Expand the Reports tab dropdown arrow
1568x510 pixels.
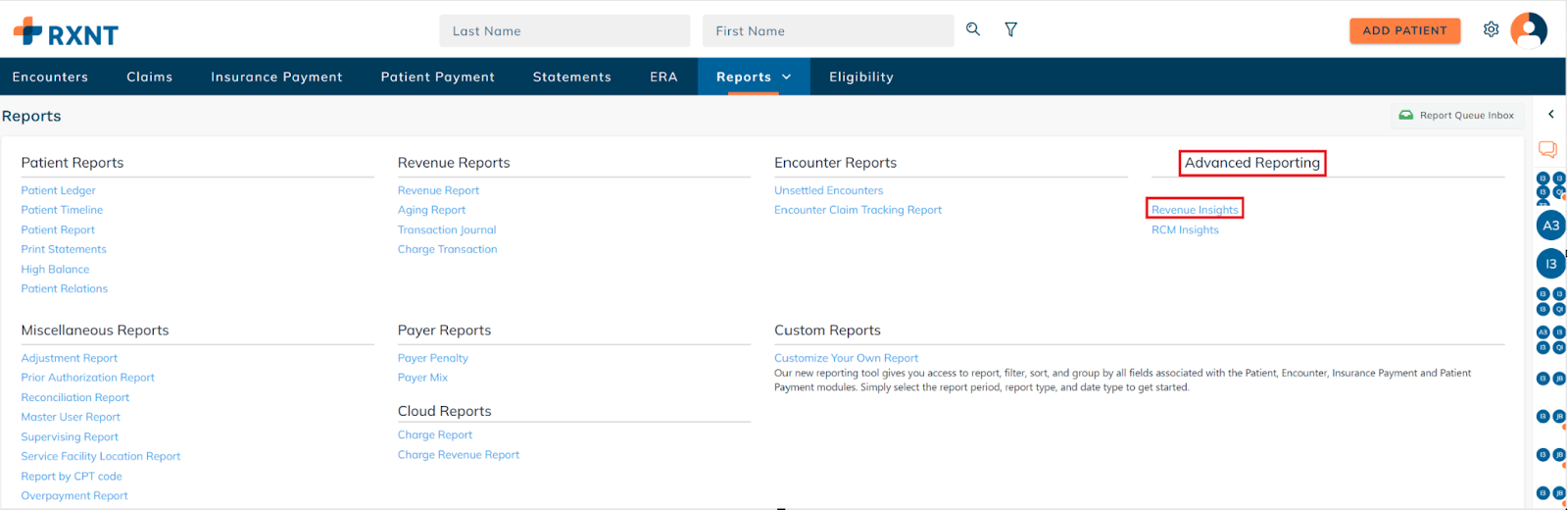click(x=786, y=76)
